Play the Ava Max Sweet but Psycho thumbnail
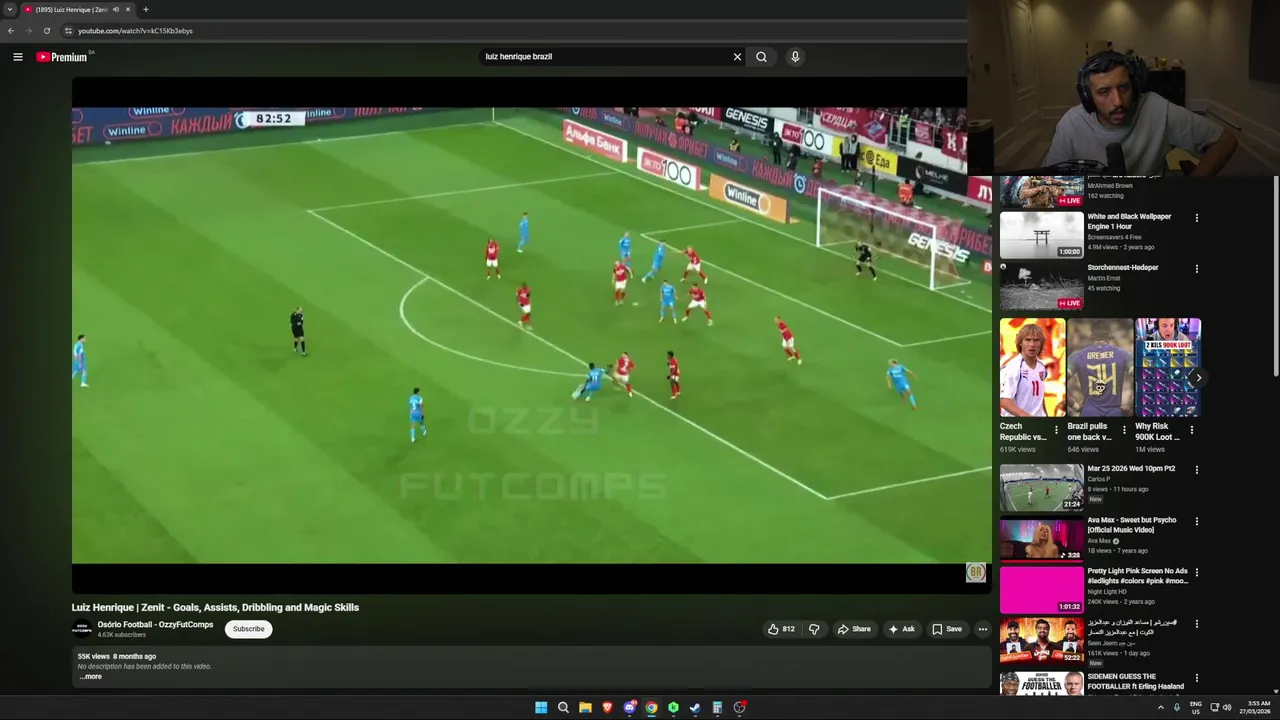This screenshot has height=720, width=1280. pyautogui.click(x=1041, y=538)
